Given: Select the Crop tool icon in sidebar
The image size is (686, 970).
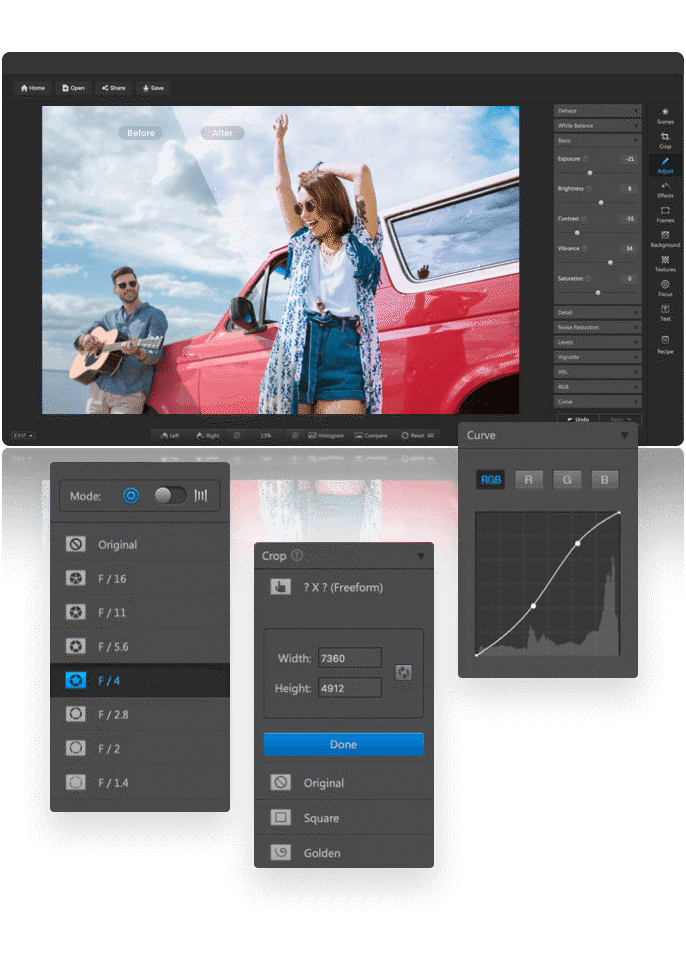Looking at the screenshot, I should click(665, 140).
